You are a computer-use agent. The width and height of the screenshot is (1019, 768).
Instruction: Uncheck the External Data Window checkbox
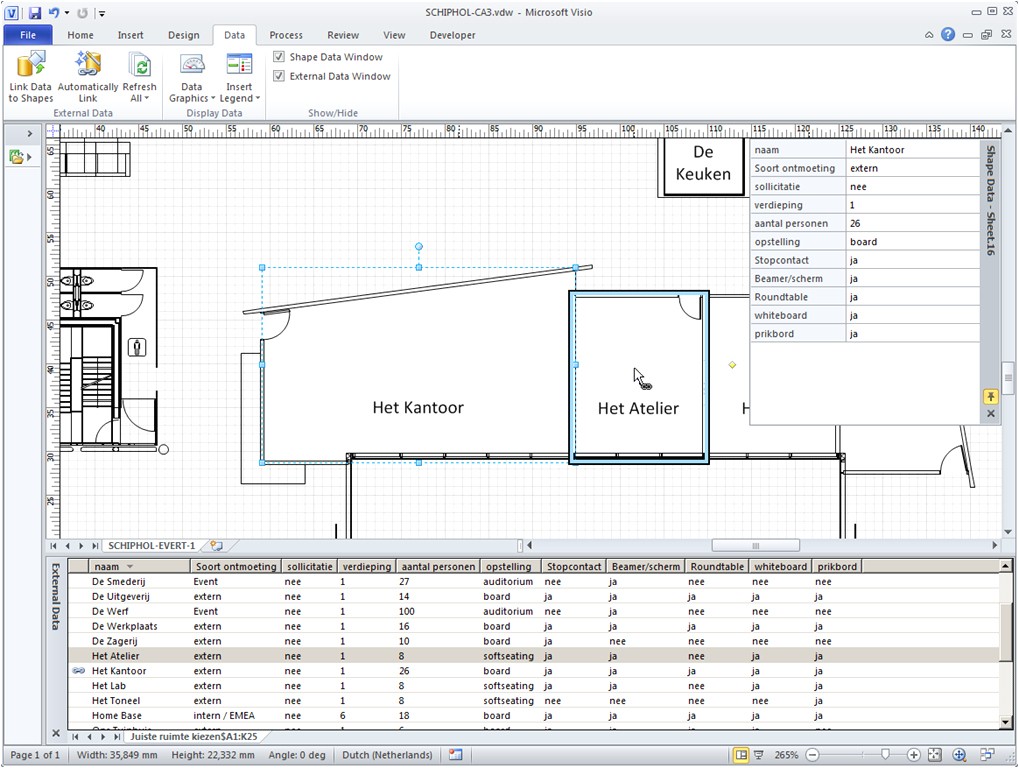(x=279, y=76)
